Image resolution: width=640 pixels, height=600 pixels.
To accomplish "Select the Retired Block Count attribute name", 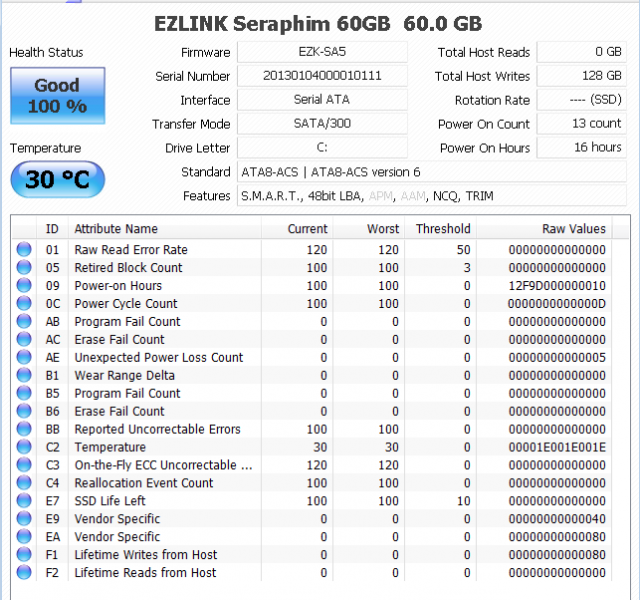I will coord(128,267).
